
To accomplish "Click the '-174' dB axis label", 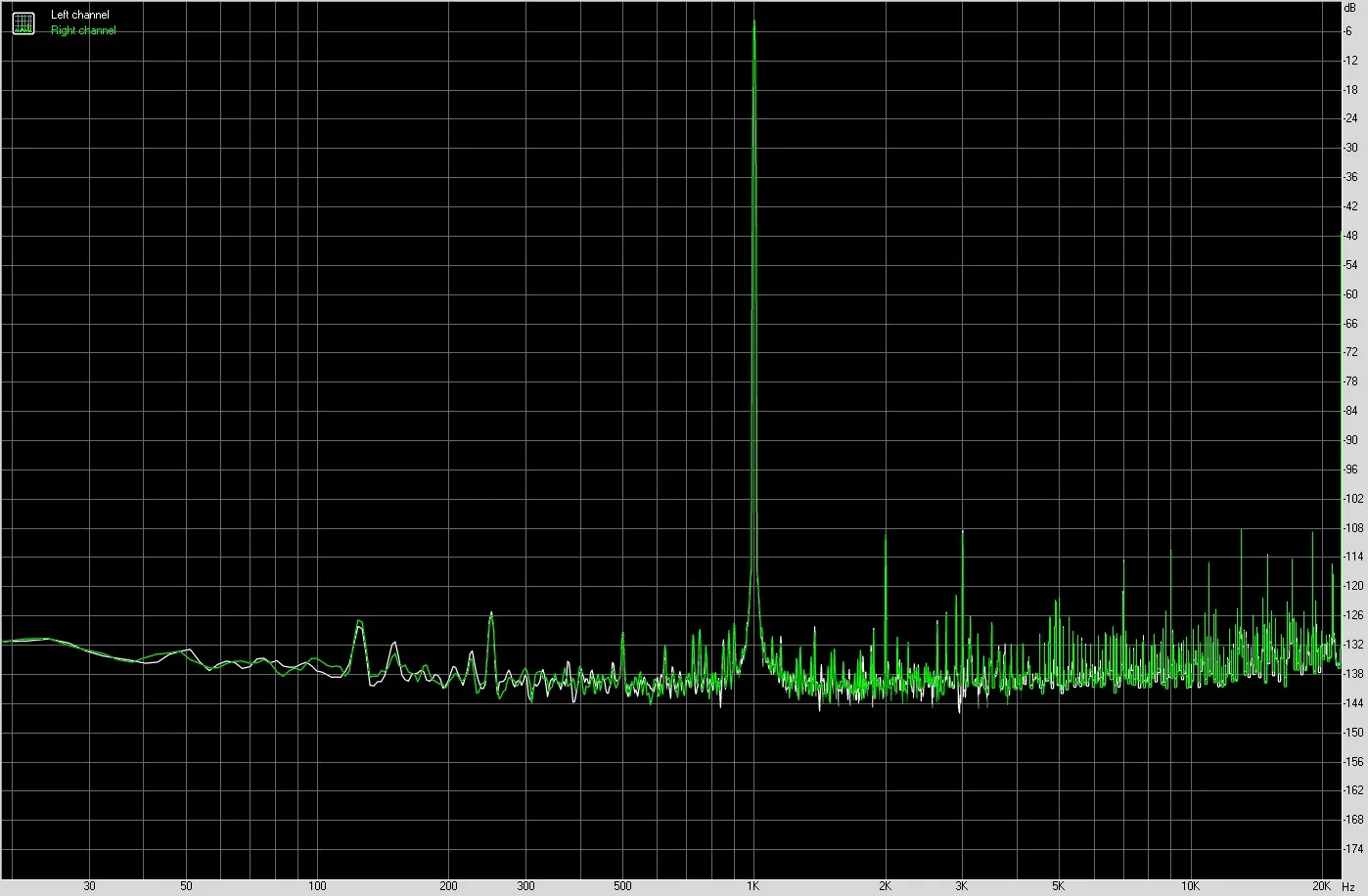I will (1354, 849).
